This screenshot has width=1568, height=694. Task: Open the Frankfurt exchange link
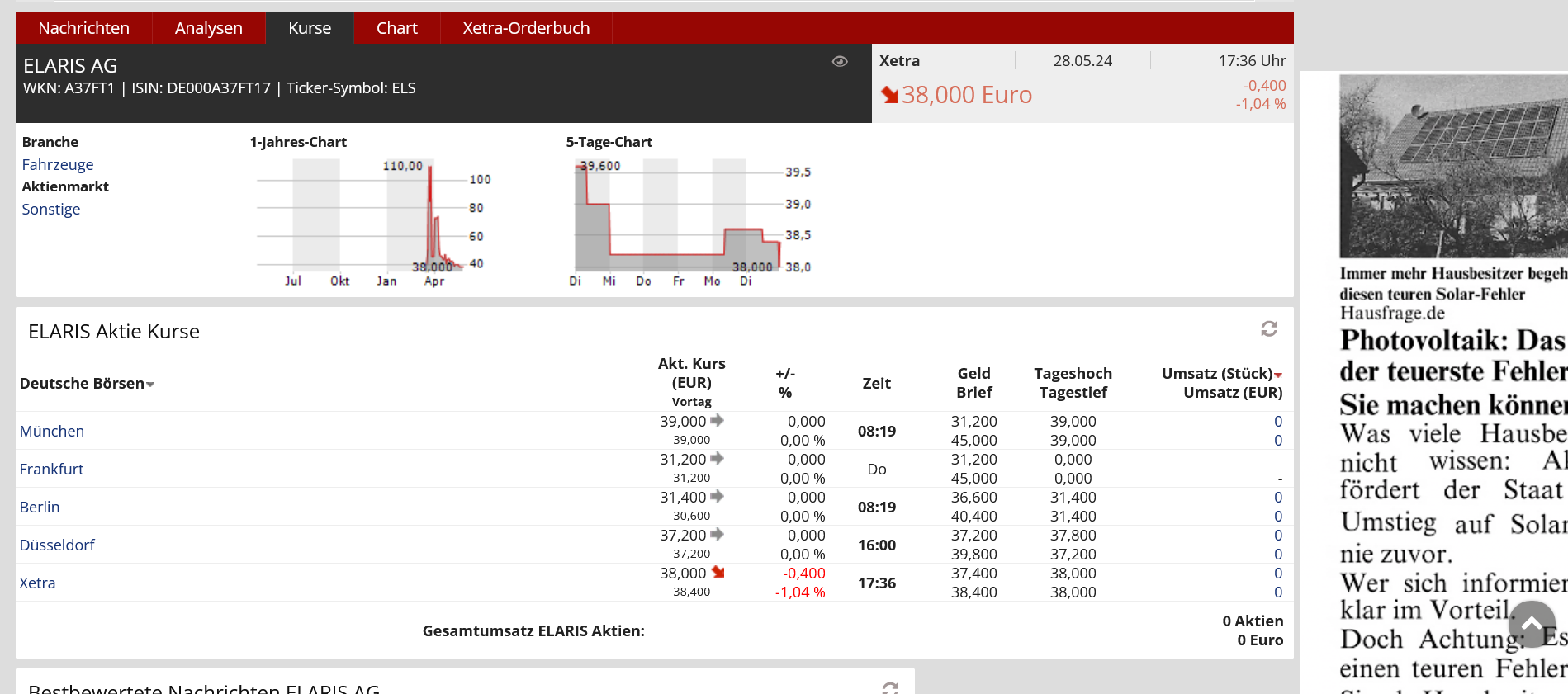pos(51,469)
